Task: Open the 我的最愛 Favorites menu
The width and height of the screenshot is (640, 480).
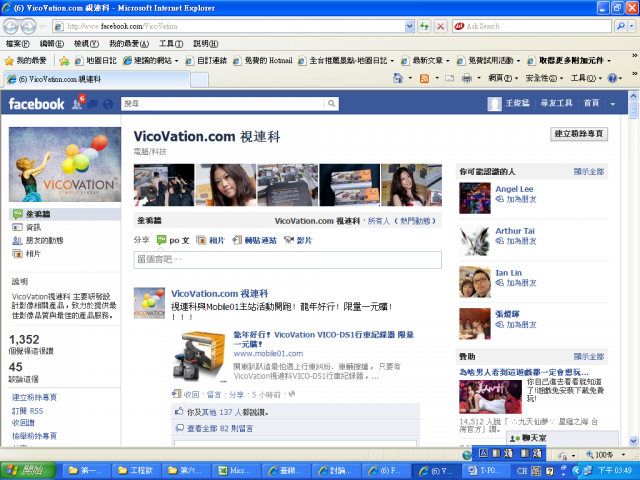Action: click(x=129, y=43)
